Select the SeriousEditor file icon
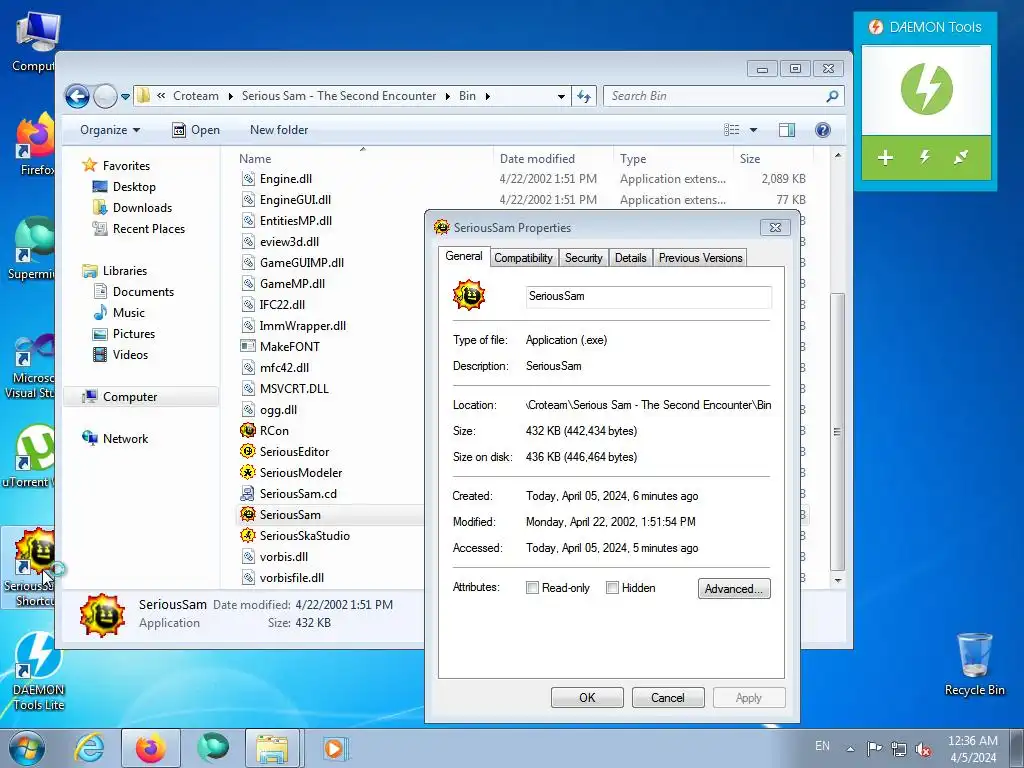 [x=248, y=451]
